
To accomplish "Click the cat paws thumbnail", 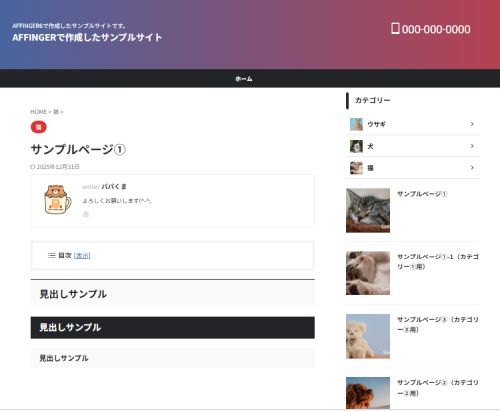I will [x=368, y=273].
